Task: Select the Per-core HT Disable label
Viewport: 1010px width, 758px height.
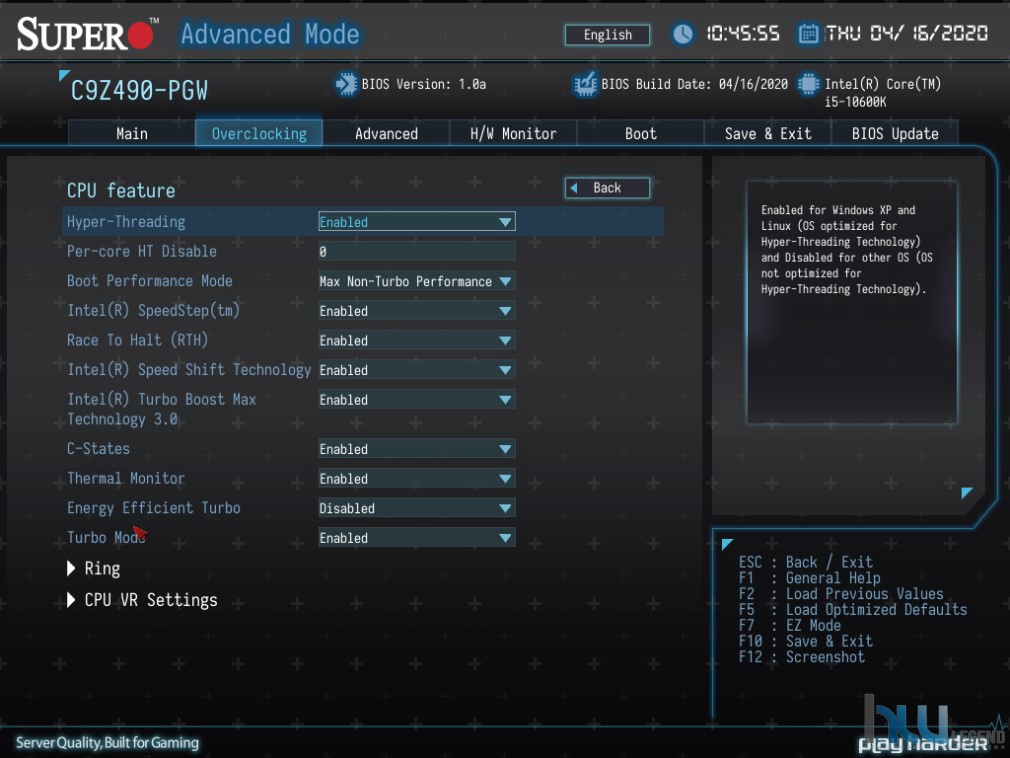Action: pos(142,251)
